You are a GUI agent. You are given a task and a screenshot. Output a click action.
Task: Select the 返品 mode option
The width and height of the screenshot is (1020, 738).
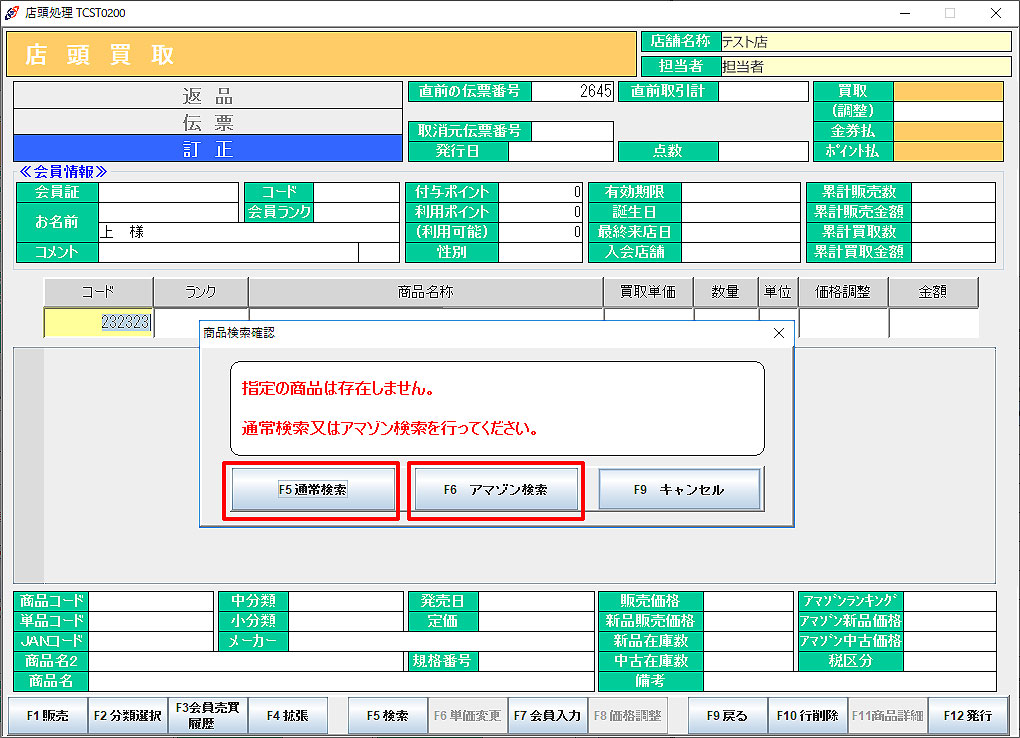coord(208,96)
